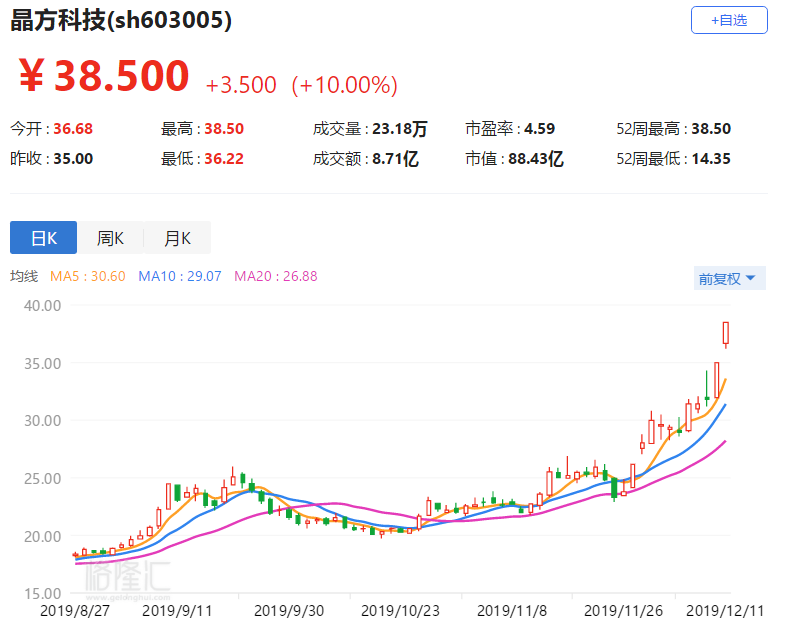
Task: Click the MA10 : 29.07 label
Action: (180, 276)
